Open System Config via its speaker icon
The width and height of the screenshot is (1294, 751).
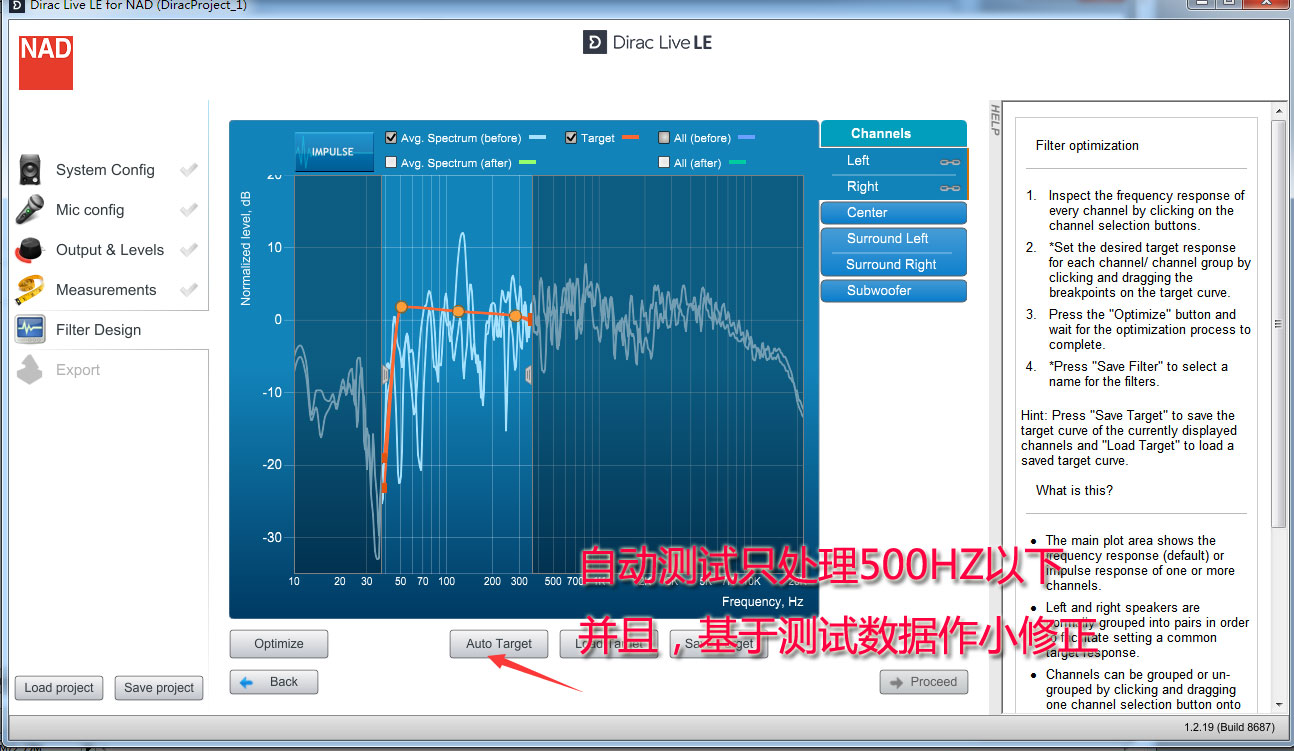(x=30, y=169)
